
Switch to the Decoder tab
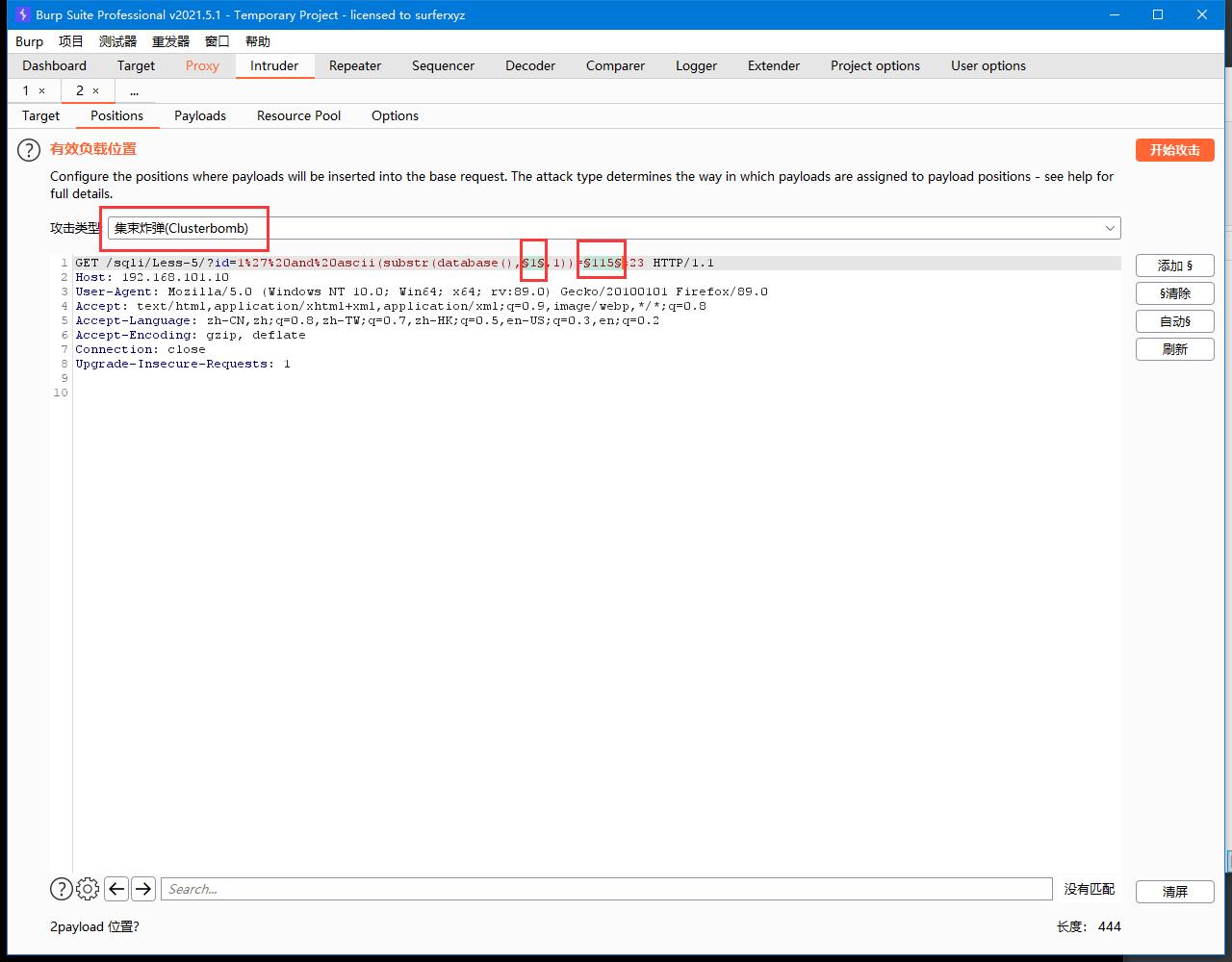[x=530, y=65]
